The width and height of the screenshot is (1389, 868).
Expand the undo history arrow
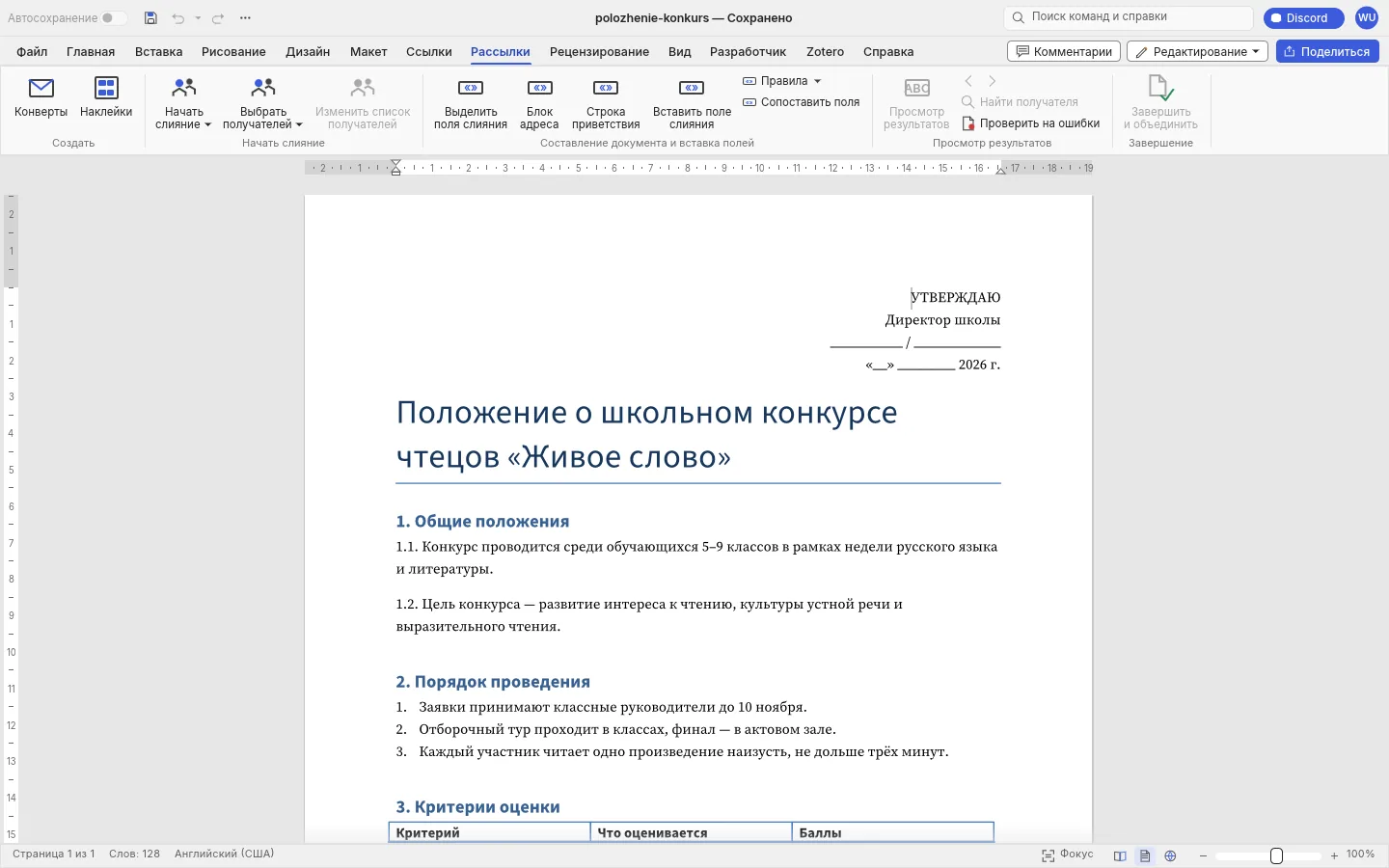198,18
